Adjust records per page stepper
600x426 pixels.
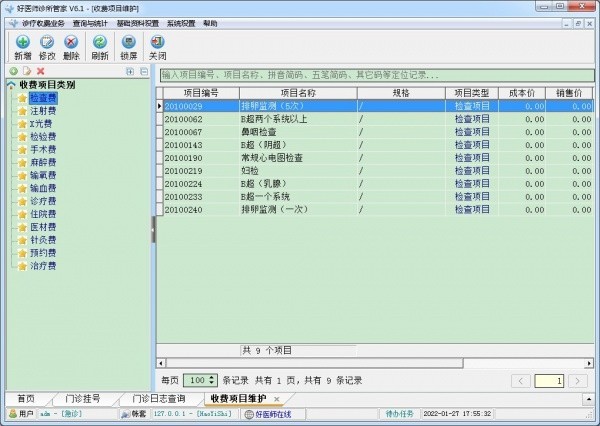point(212,380)
